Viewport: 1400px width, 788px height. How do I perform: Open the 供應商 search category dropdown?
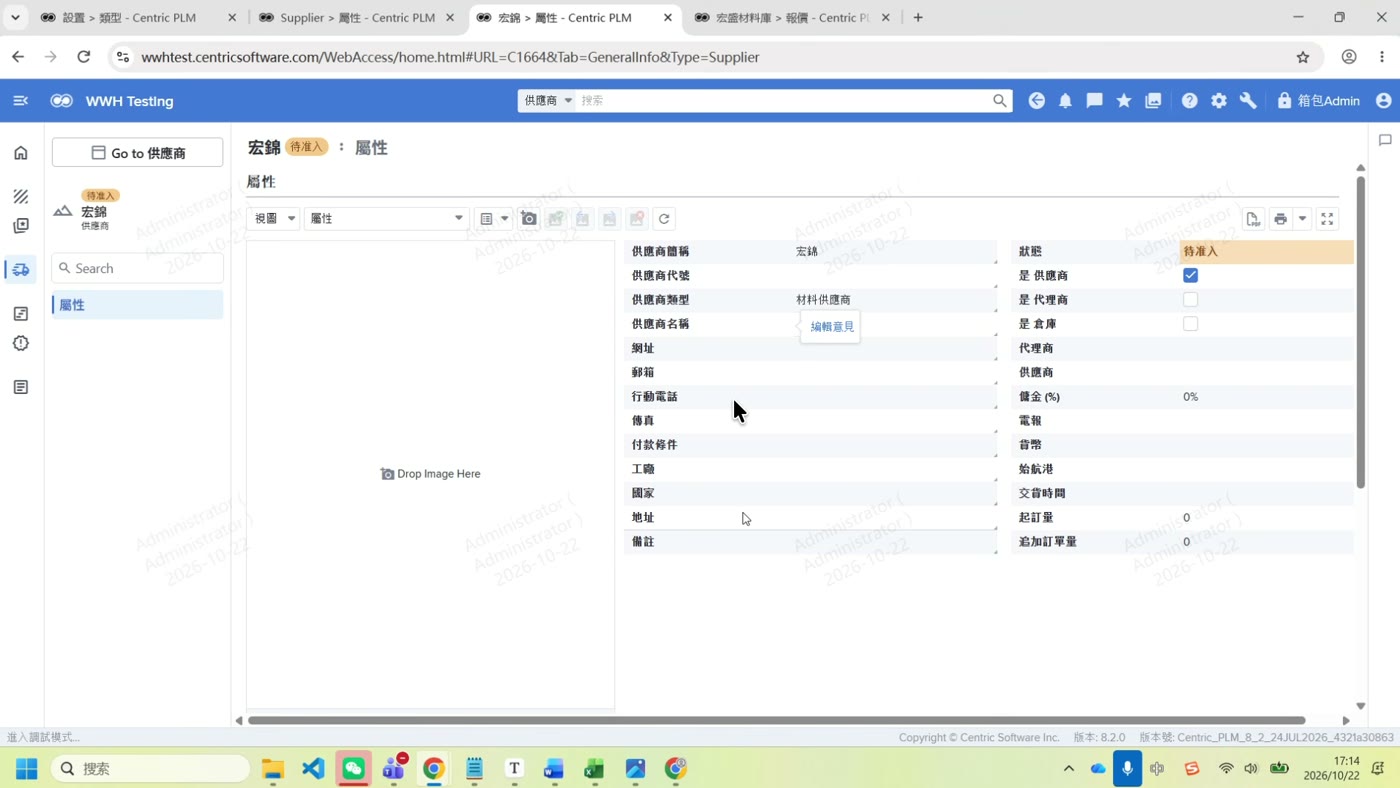click(547, 101)
